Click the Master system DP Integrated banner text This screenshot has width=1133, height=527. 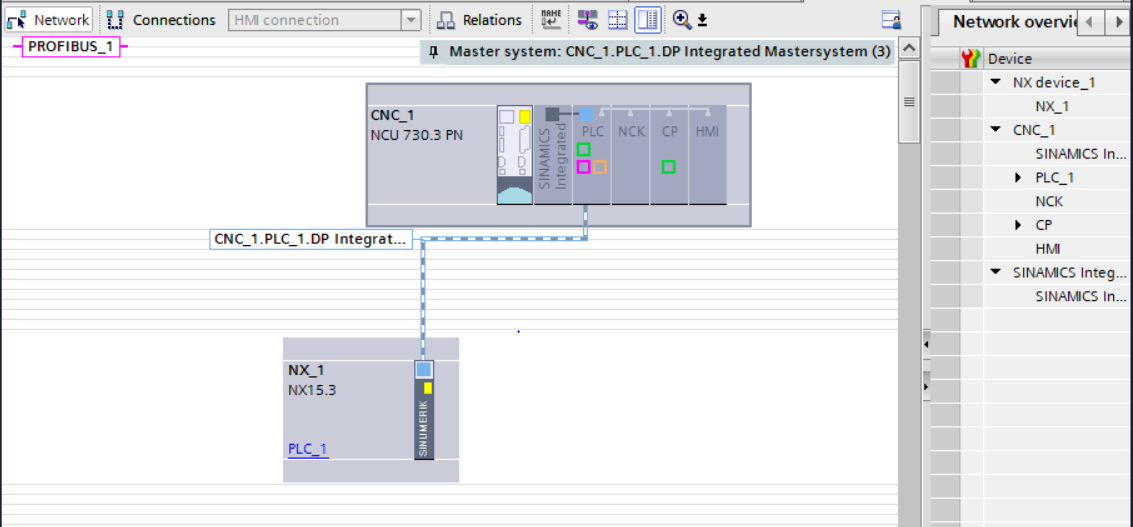pos(670,52)
